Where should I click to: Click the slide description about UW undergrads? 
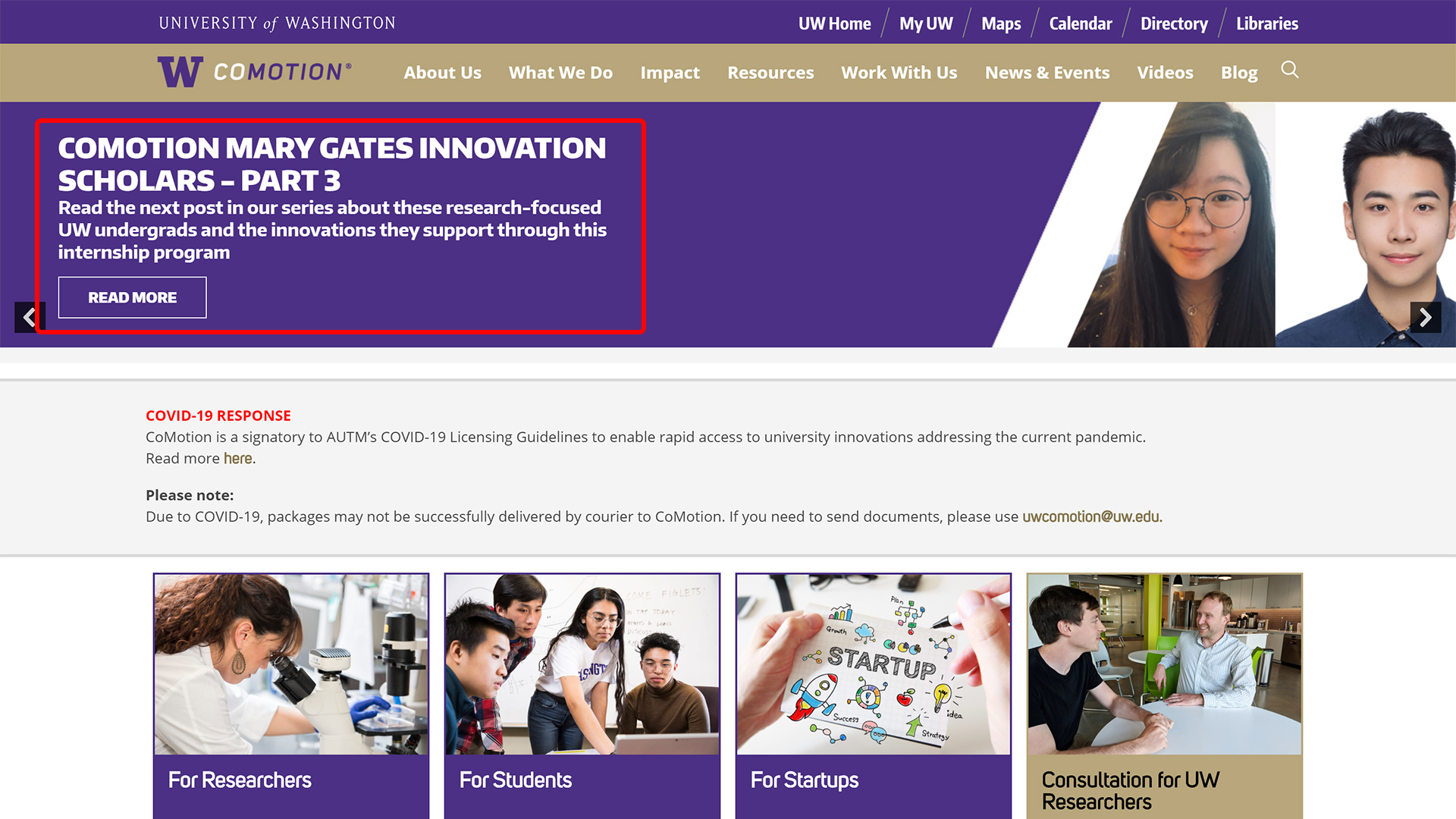coord(332,230)
